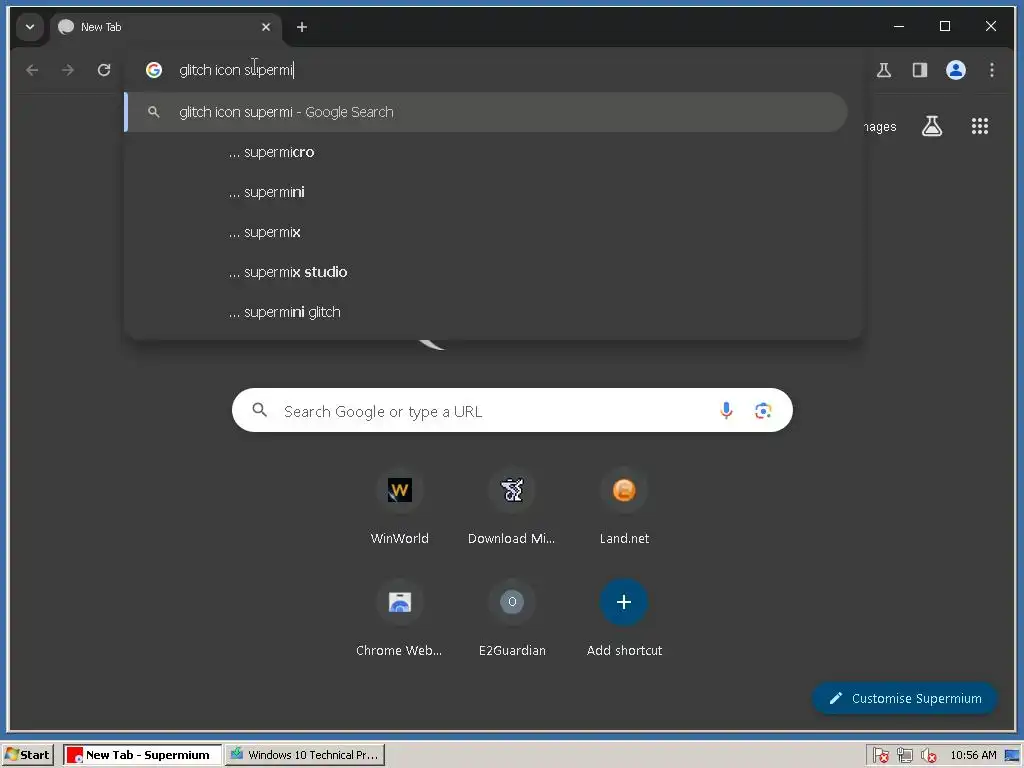Open the Chrome Web... shortcut
This screenshot has width=1024, height=768.
click(x=400, y=618)
